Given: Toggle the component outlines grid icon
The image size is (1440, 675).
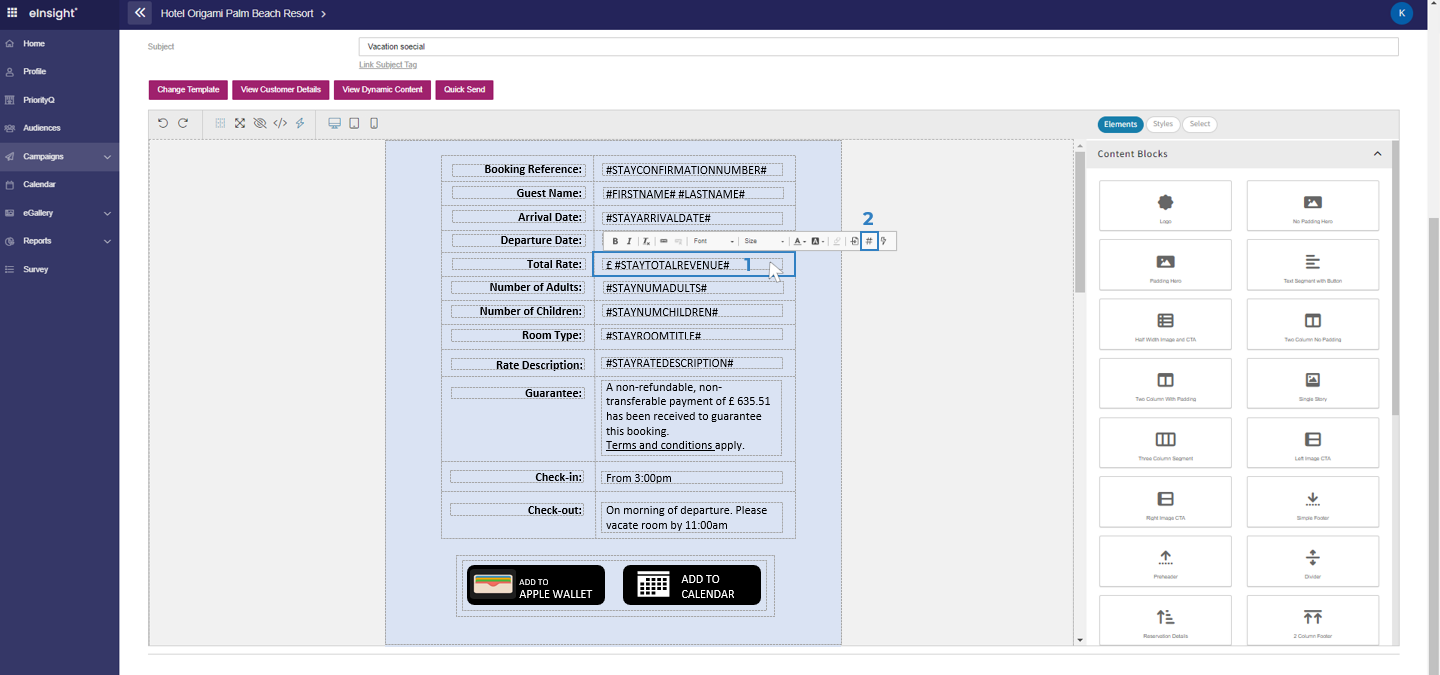Looking at the screenshot, I should 221,123.
